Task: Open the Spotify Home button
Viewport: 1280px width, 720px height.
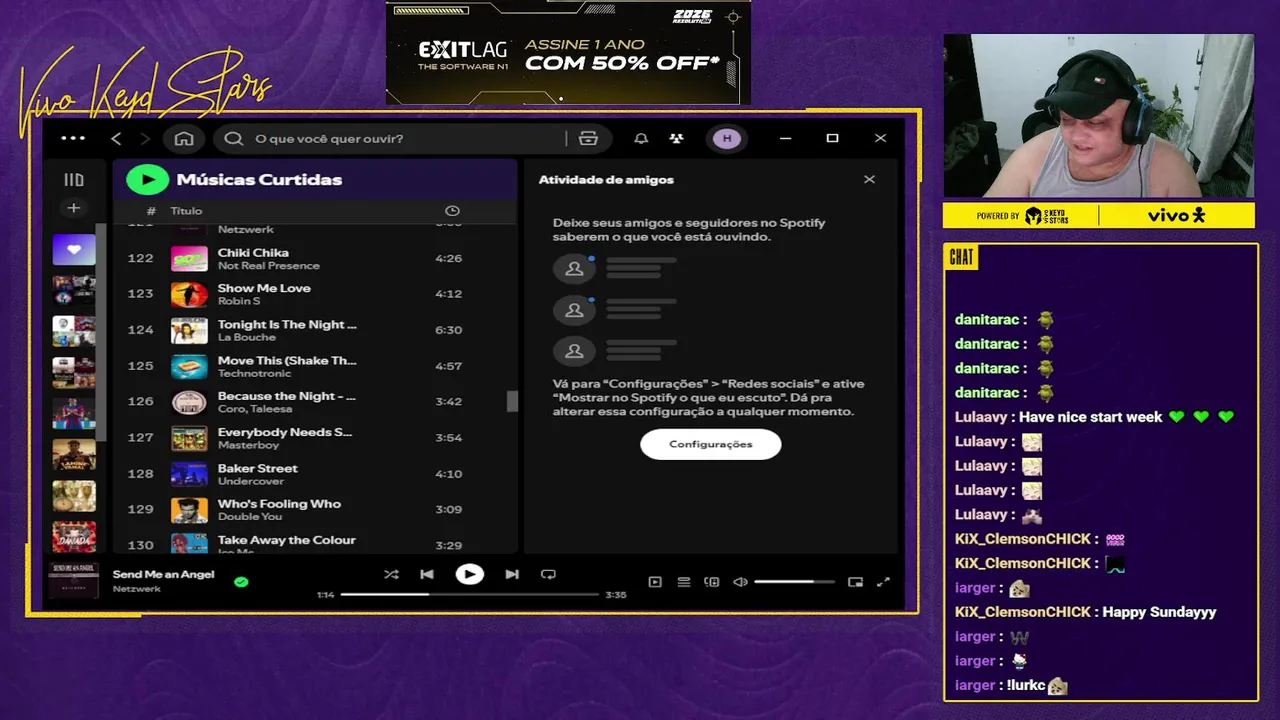Action: pos(184,138)
